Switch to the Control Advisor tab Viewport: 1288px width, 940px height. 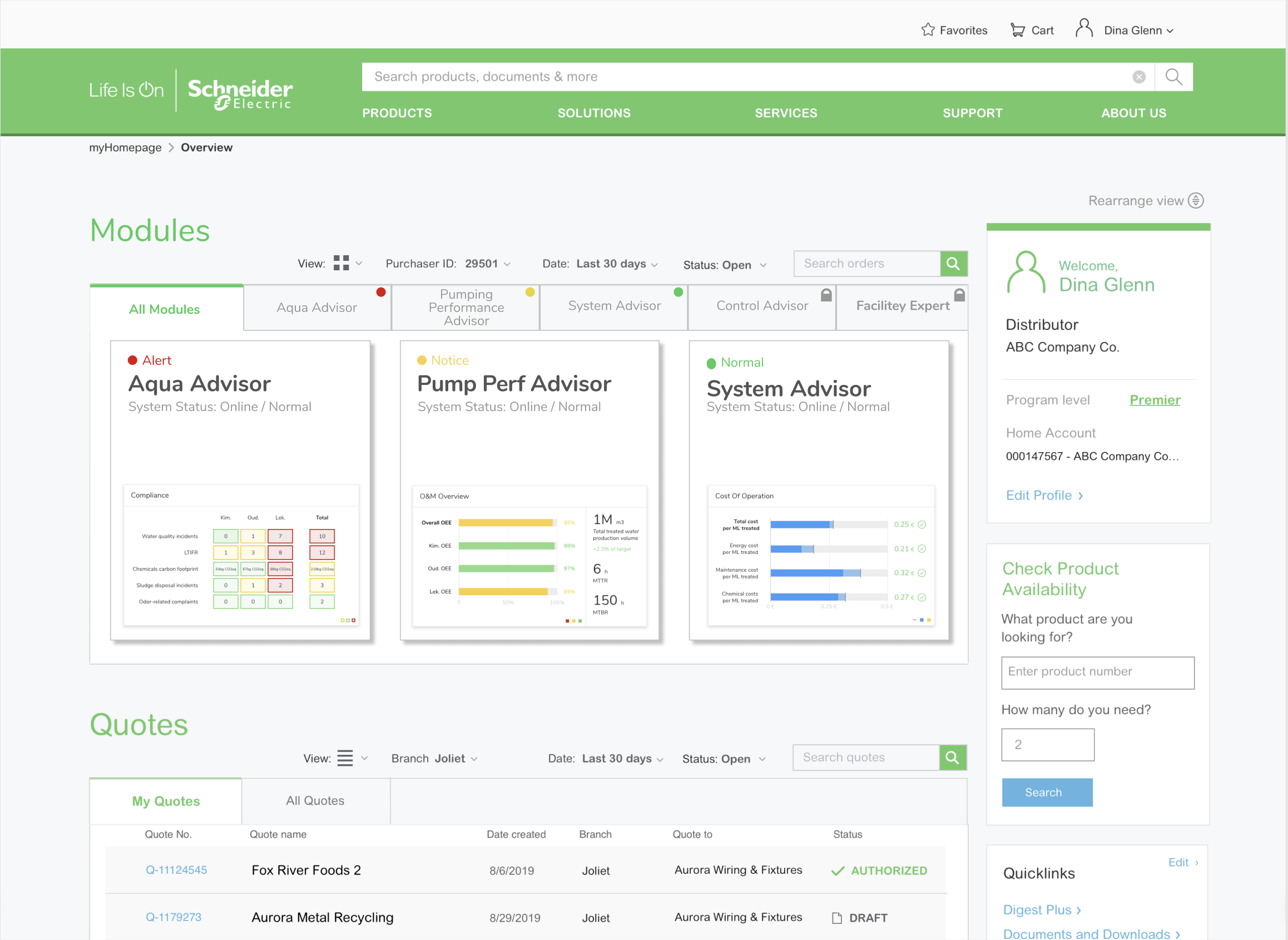point(762,308)
